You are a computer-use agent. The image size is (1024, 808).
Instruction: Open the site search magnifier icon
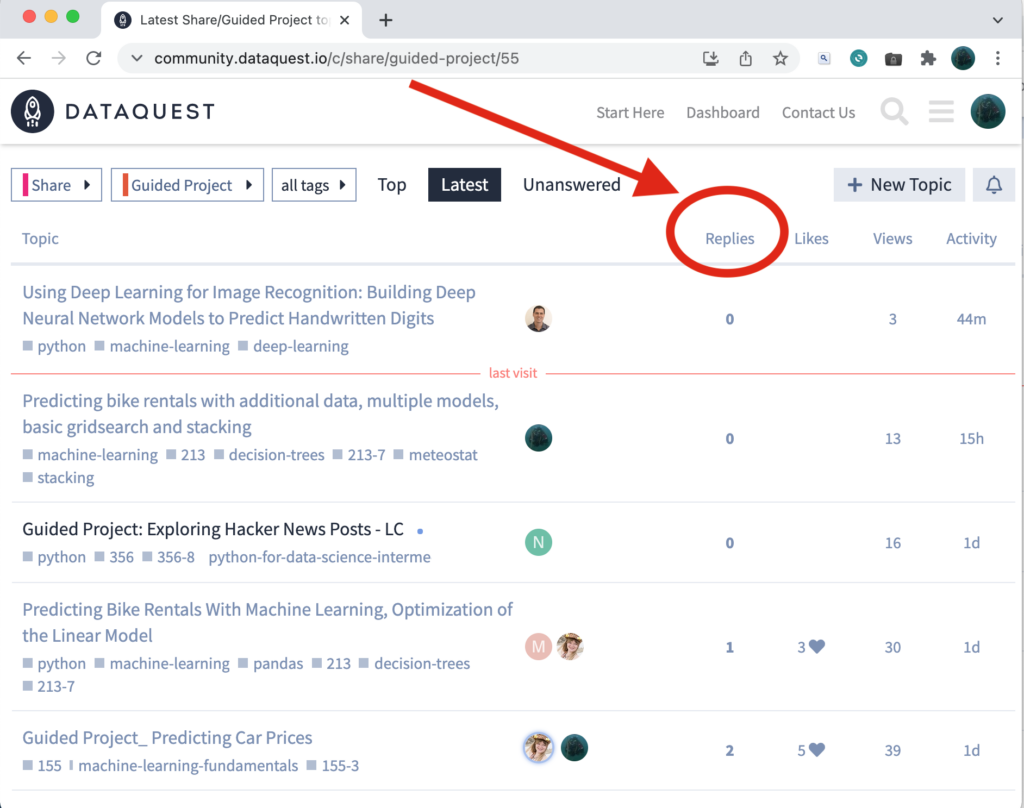894,112
